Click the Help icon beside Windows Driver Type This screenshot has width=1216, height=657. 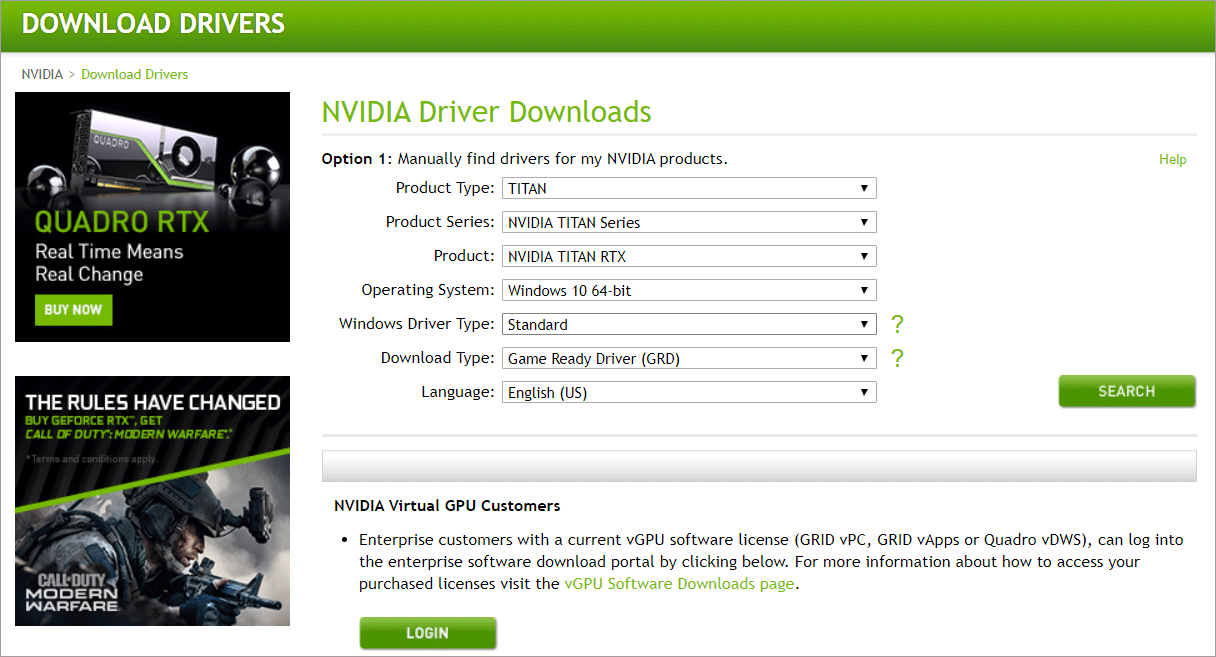click(x=897, y=325)
